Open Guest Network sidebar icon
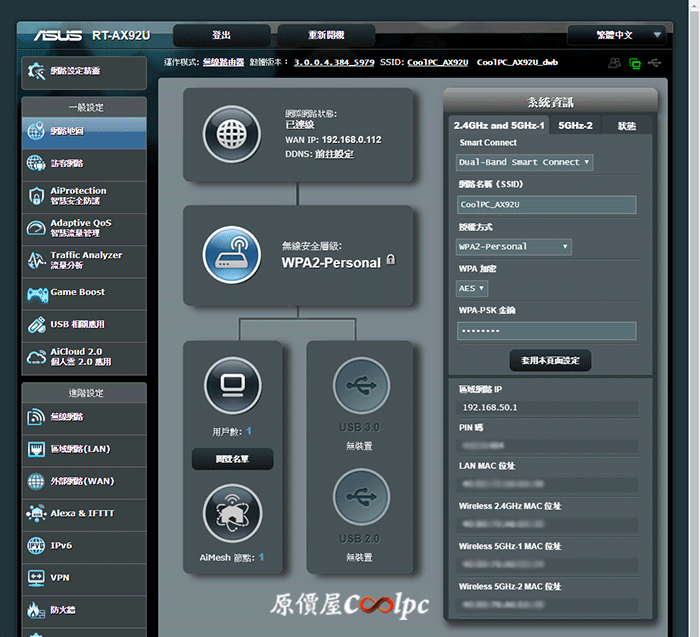This screenshot has height=637, width=700. [x=36, y=163]
